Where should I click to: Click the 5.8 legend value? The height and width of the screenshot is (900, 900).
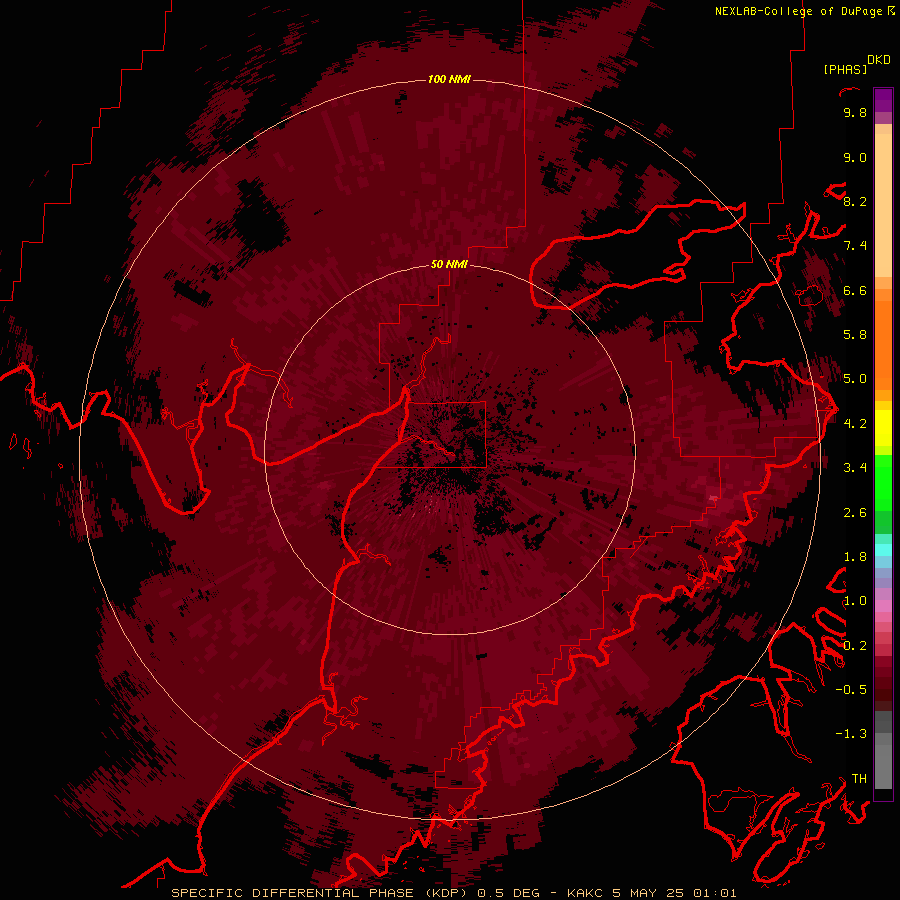pyautogui.click(x=855, y=335)
